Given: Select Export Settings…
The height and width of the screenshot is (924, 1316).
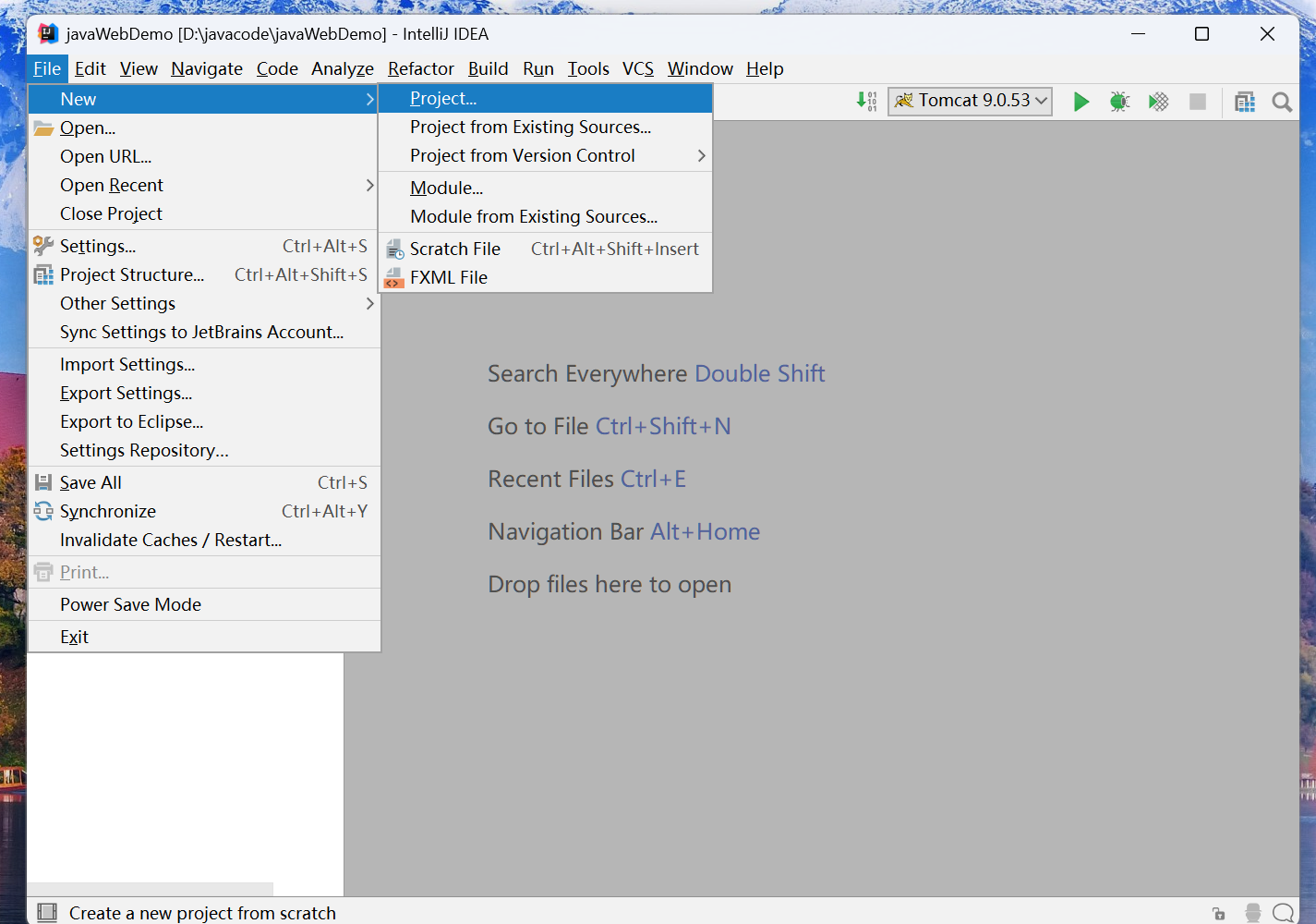Looking at the screenshot, I should tap(204, 393).
